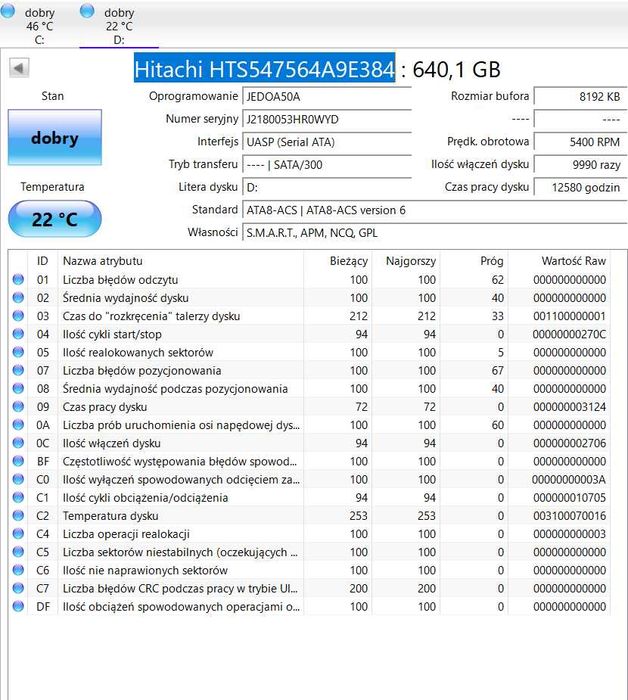Image resolution: width=628 pixels, height=700 pixels.
Task: Click the current value 212 for attribute 03
Action: pos(358,316)
